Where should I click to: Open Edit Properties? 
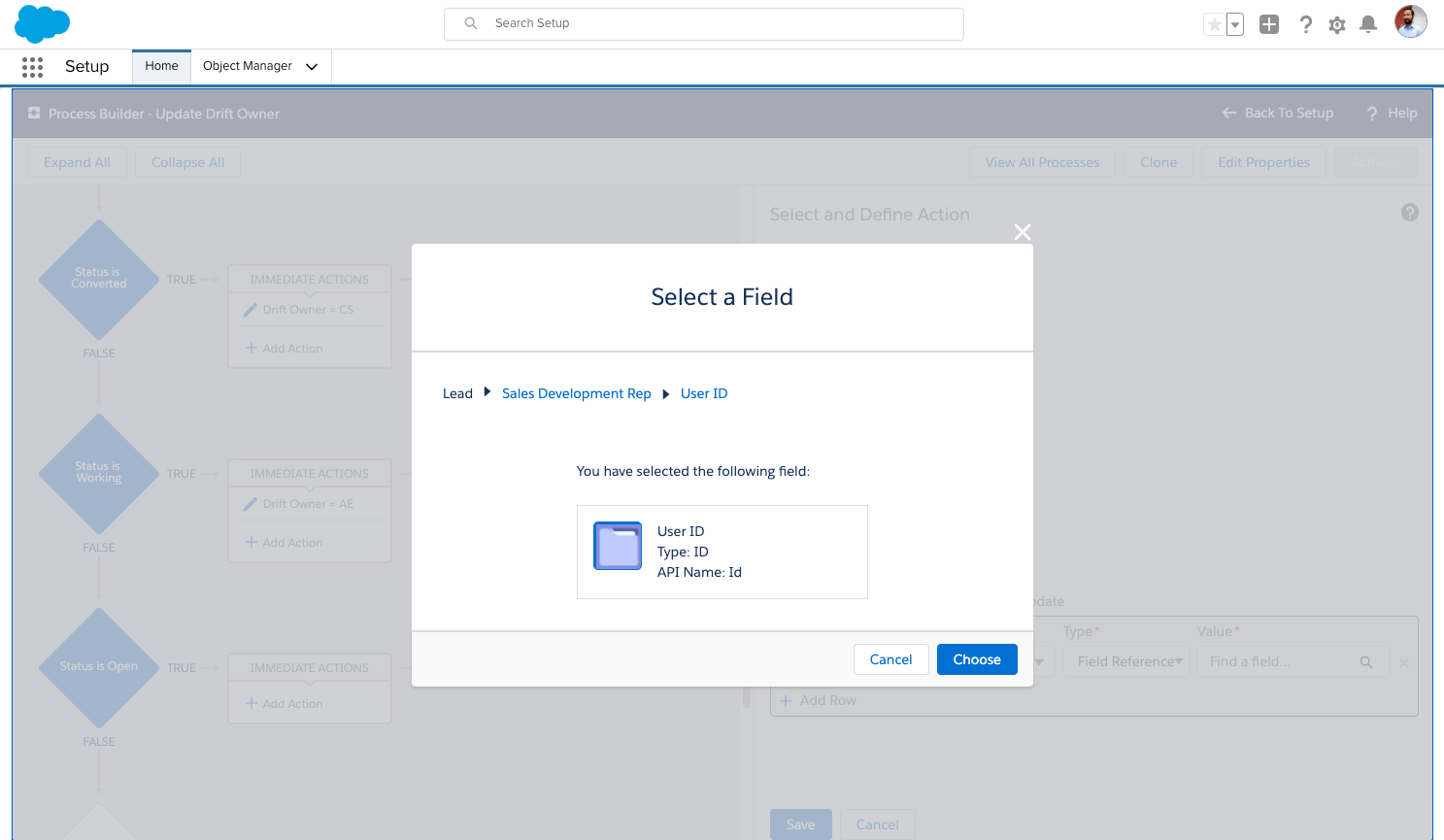coord(1263,162)
